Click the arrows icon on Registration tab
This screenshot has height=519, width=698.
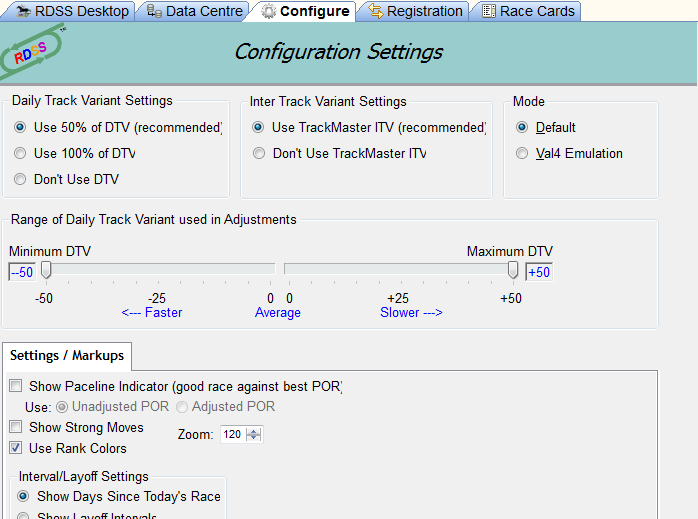(x=376, y=11)
